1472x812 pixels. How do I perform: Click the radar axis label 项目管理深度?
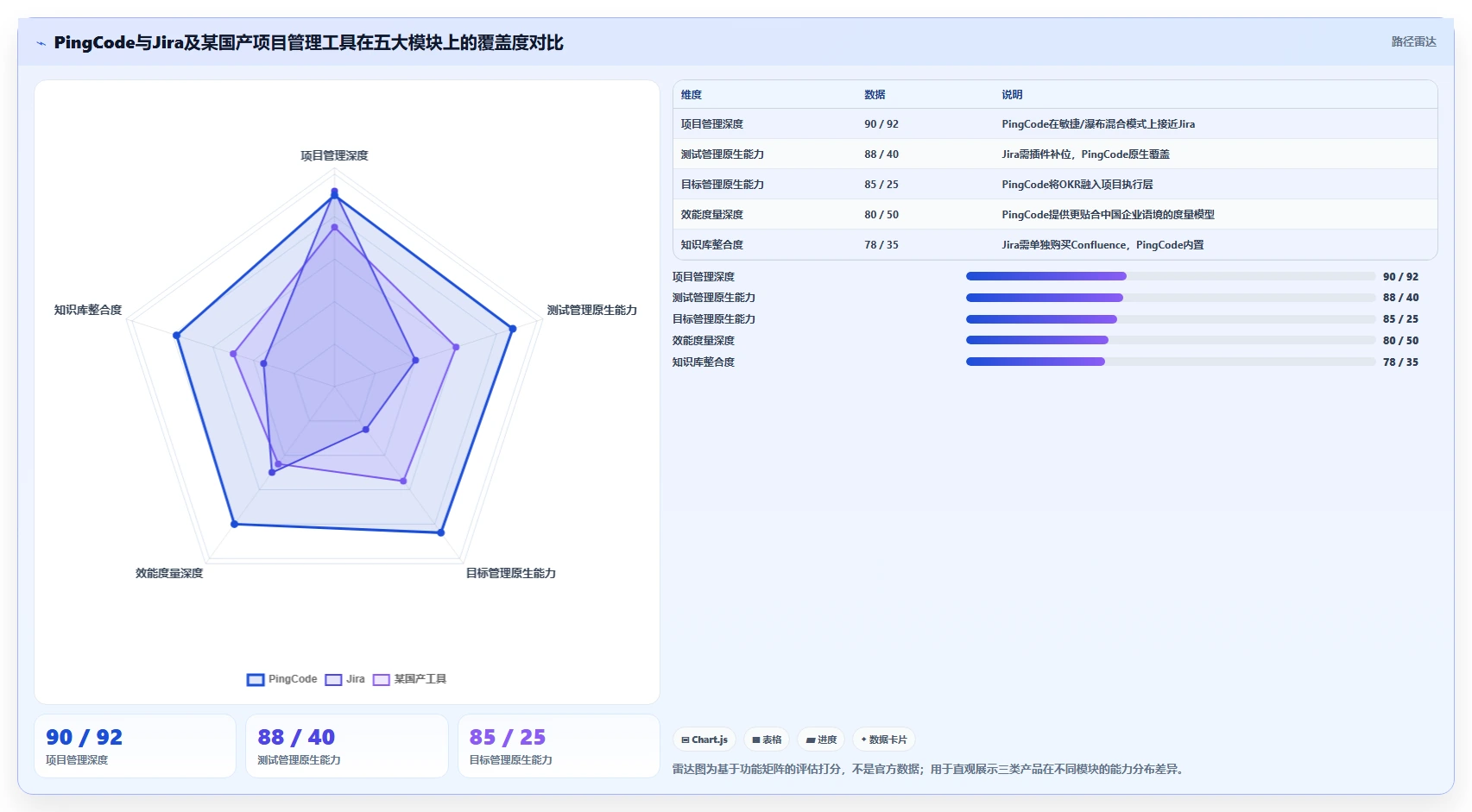point(334,155)
